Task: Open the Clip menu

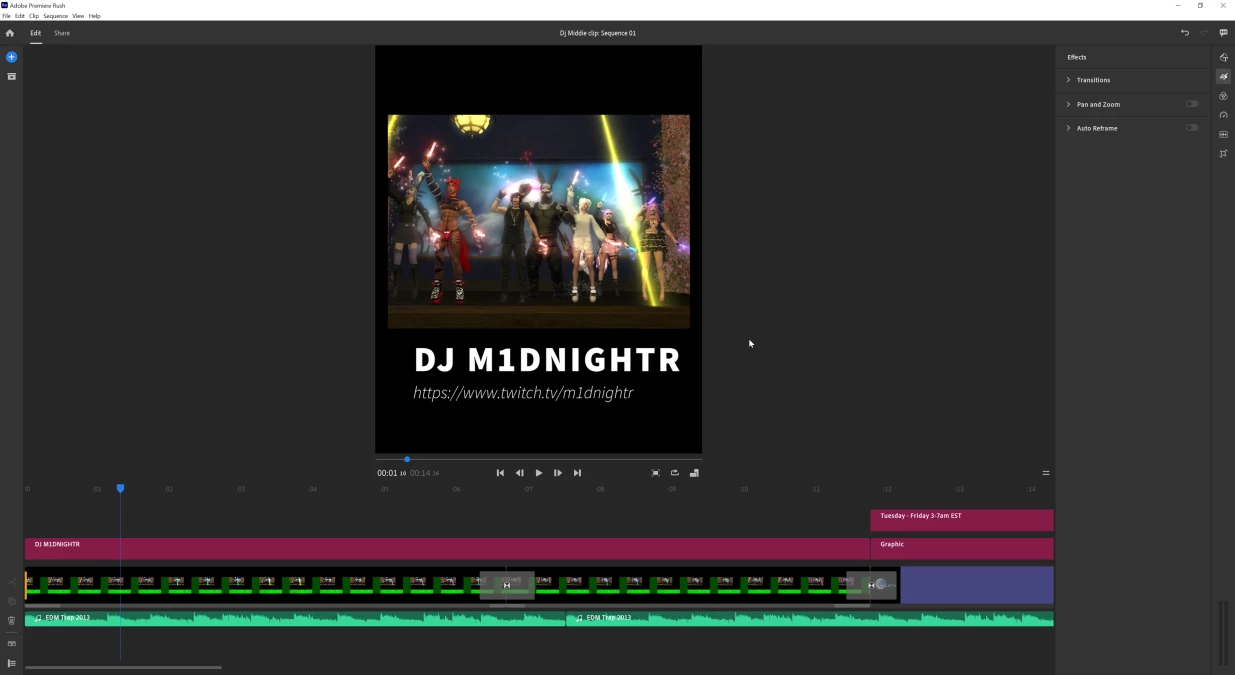Action: [34, 16]
